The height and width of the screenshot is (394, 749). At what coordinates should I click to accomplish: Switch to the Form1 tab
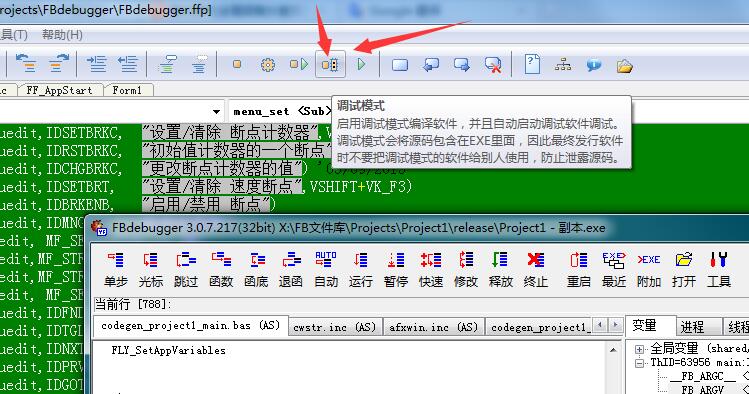tap(127, 90)
